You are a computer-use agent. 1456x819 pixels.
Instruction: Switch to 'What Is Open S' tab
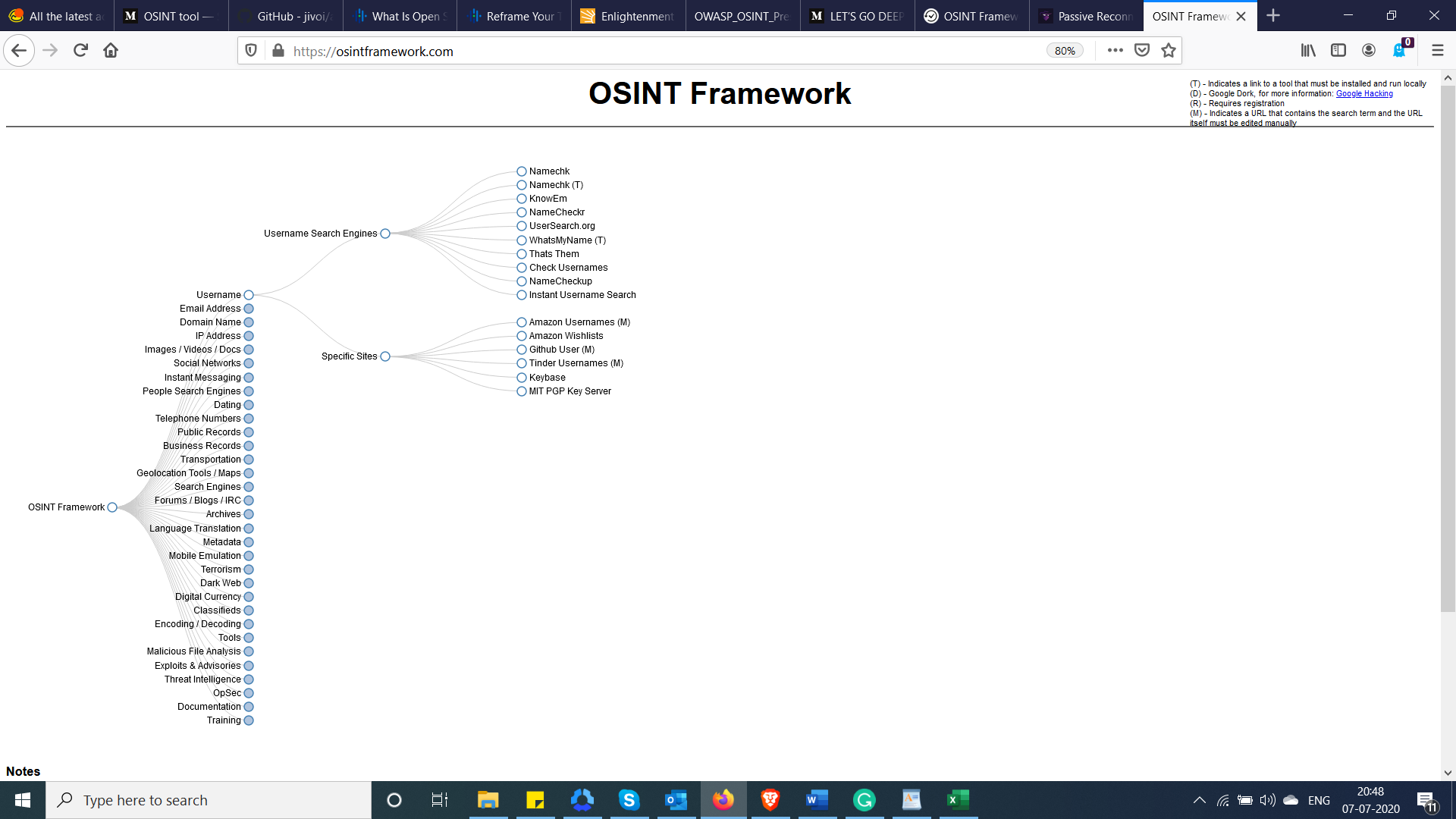pos(400,16)
